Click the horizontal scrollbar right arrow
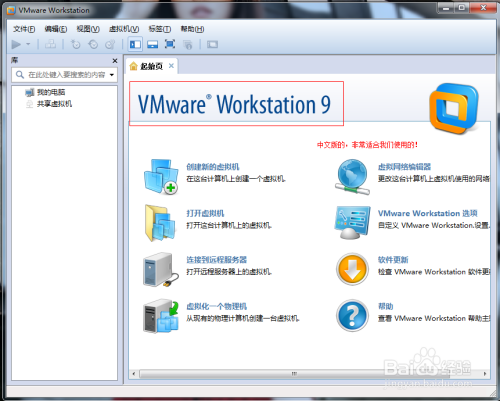 pyautogui.click(x=485, y=374)
